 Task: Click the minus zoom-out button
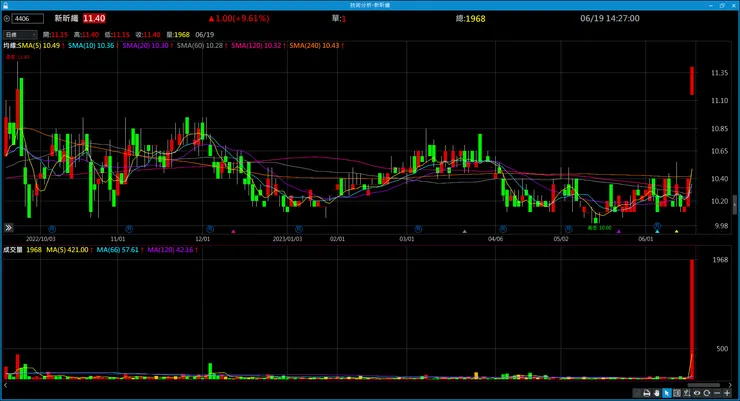[x=717, y=393]
